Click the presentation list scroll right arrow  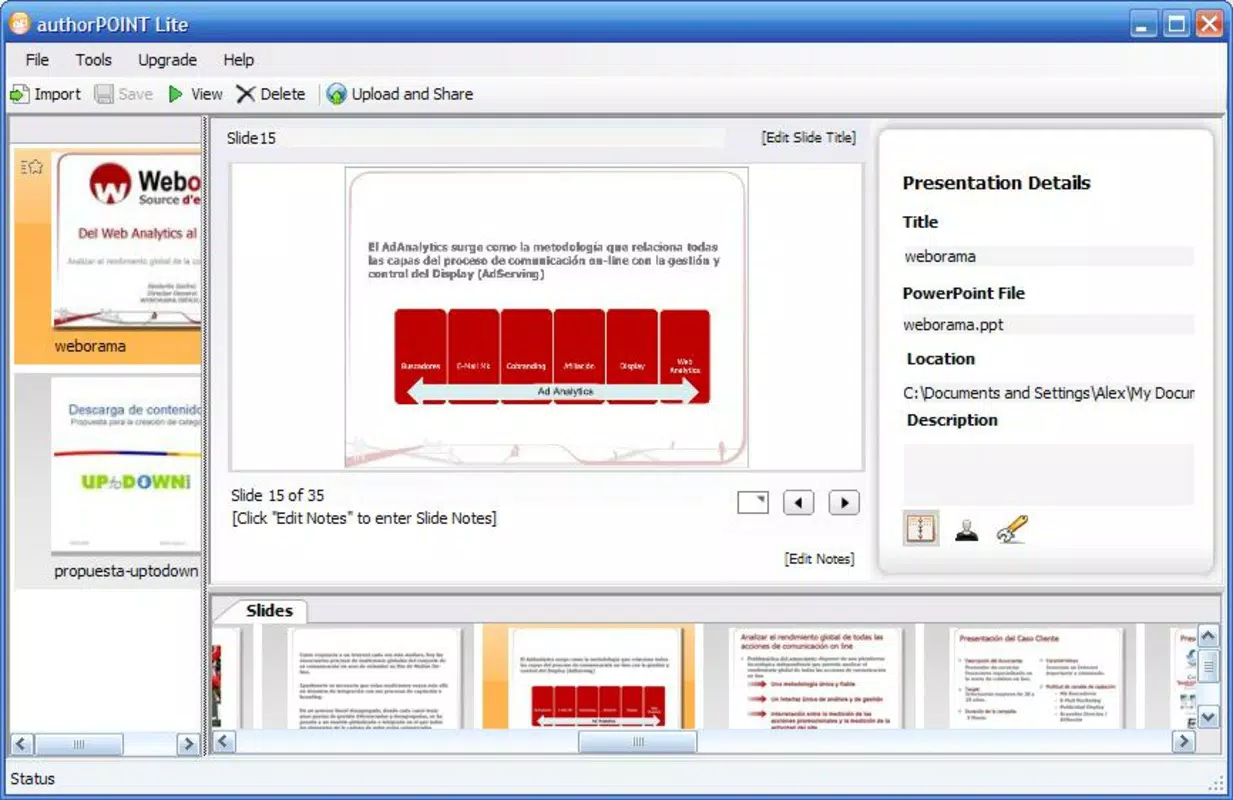click(187, 744)
